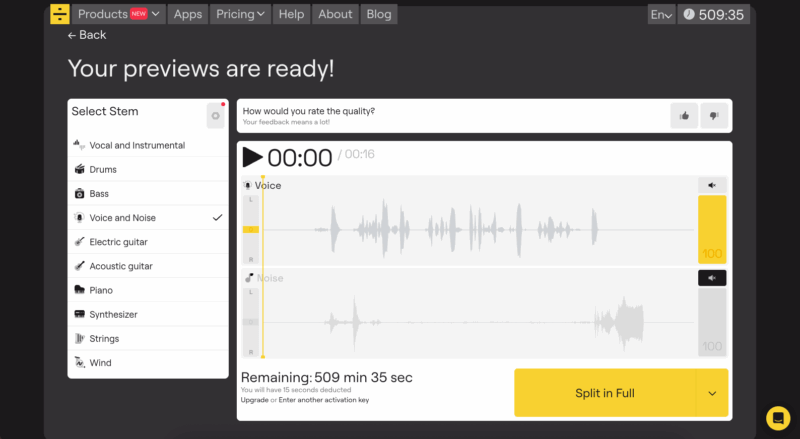Follow the Upgrade link
The image size is (800, 439).
255,400
